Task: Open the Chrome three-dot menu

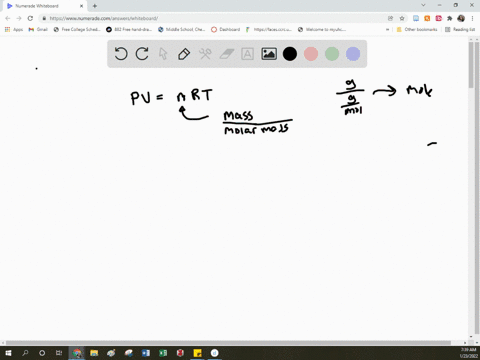Action: (472, 18)
